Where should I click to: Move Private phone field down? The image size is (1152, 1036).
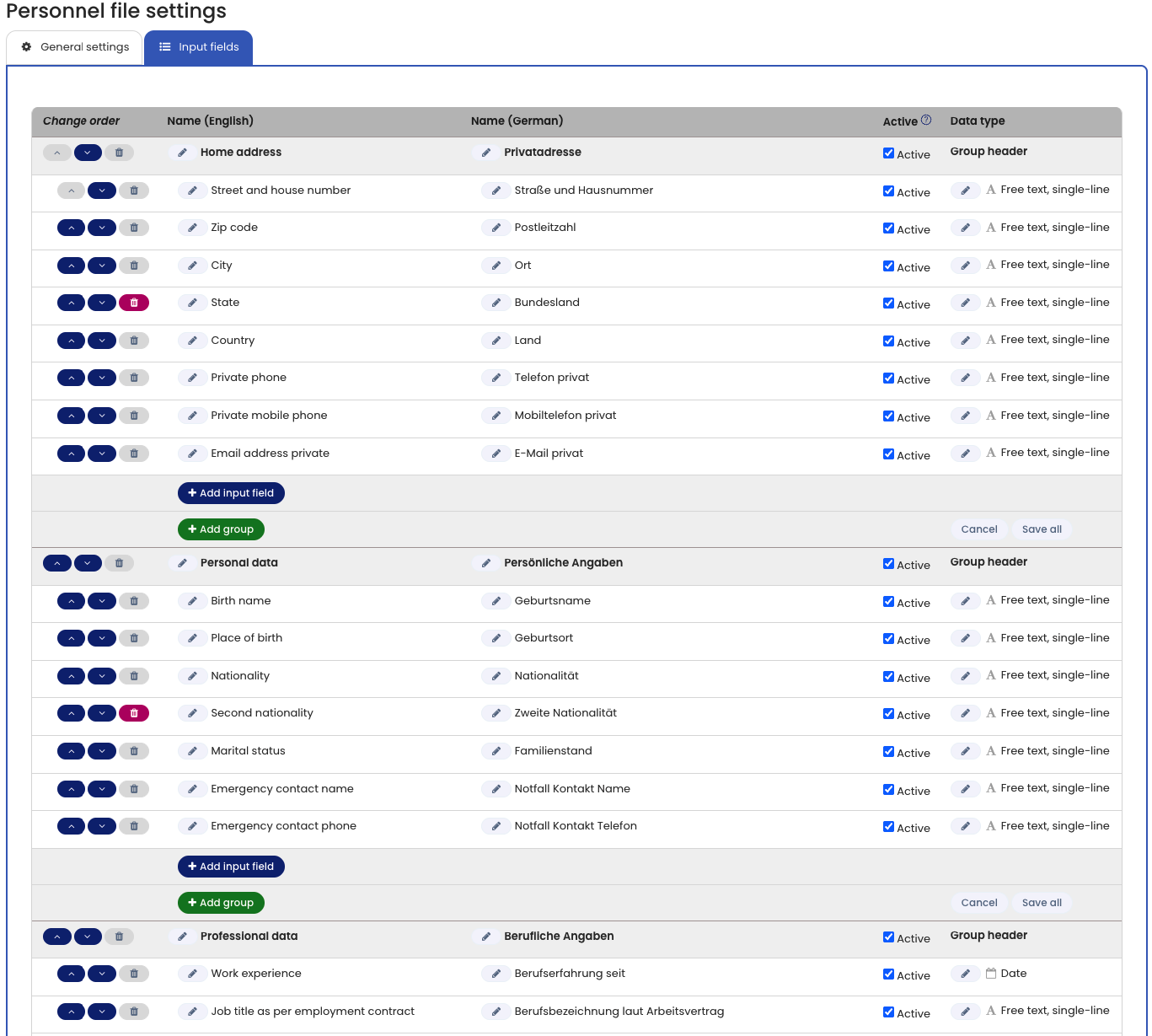pos(102,378)
